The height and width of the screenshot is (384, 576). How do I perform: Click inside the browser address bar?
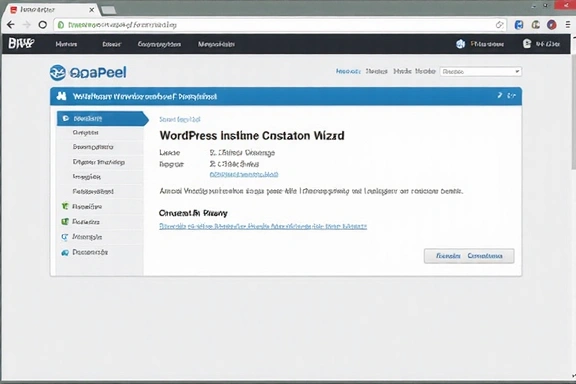[x=279, y=25]
